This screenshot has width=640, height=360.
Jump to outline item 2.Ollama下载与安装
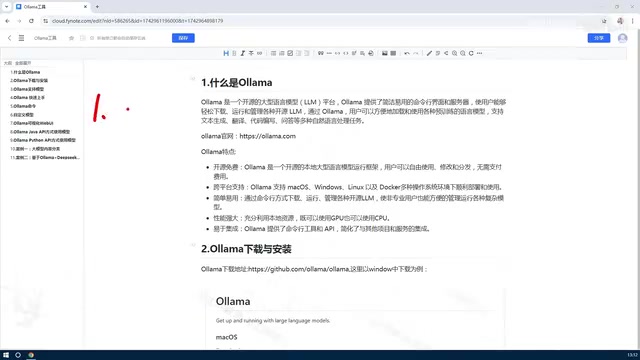point(29,81)
